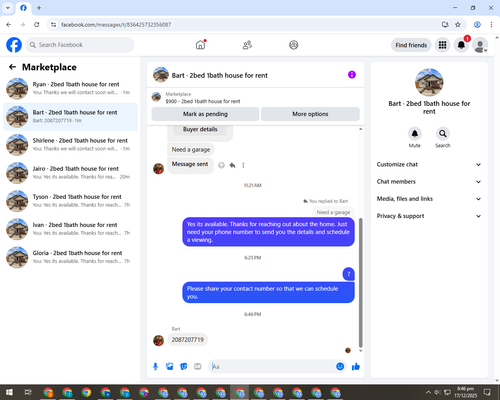The width and height of the screenshot is (500, 400).
Task: Expand Customize chat section
Action: point(429,164)
